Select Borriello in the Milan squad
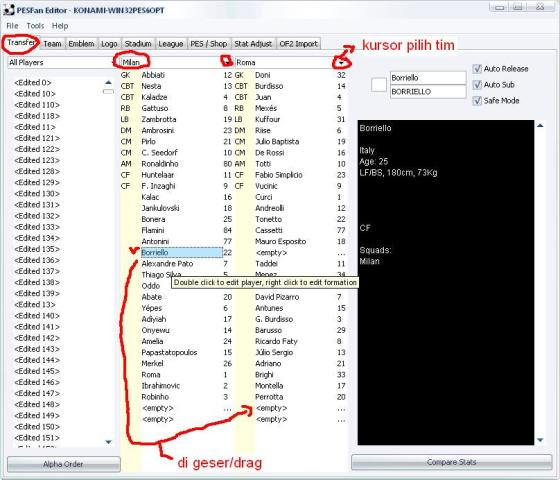This screenshot has width=560, height=480. 182,252
